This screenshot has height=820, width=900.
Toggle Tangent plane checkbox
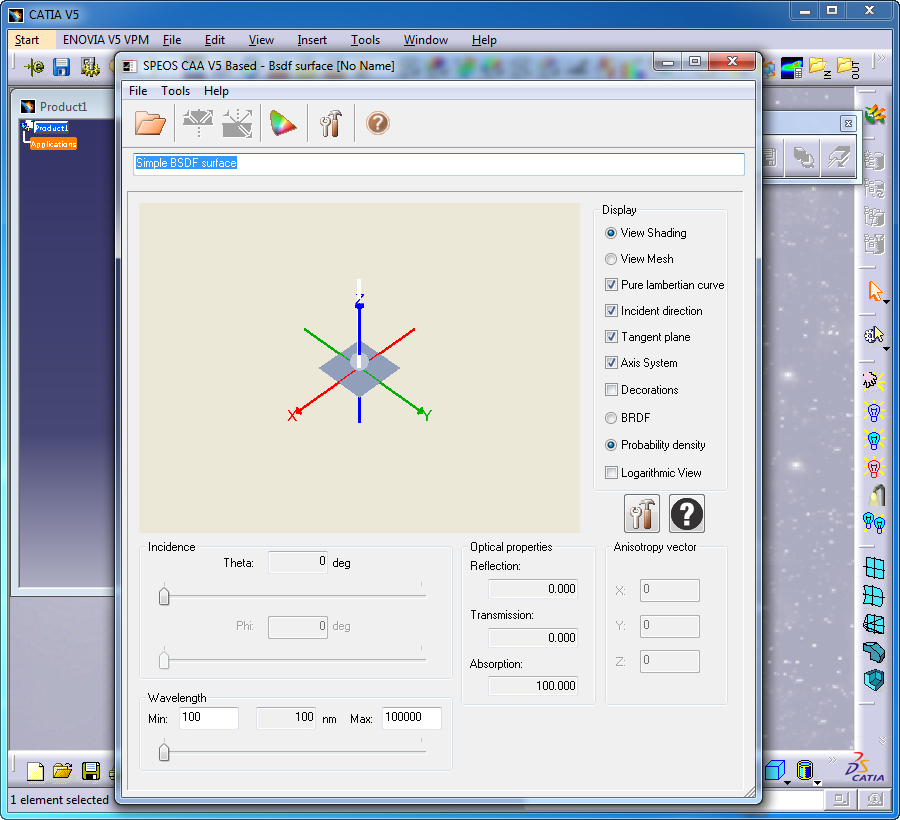click(611, 337)
